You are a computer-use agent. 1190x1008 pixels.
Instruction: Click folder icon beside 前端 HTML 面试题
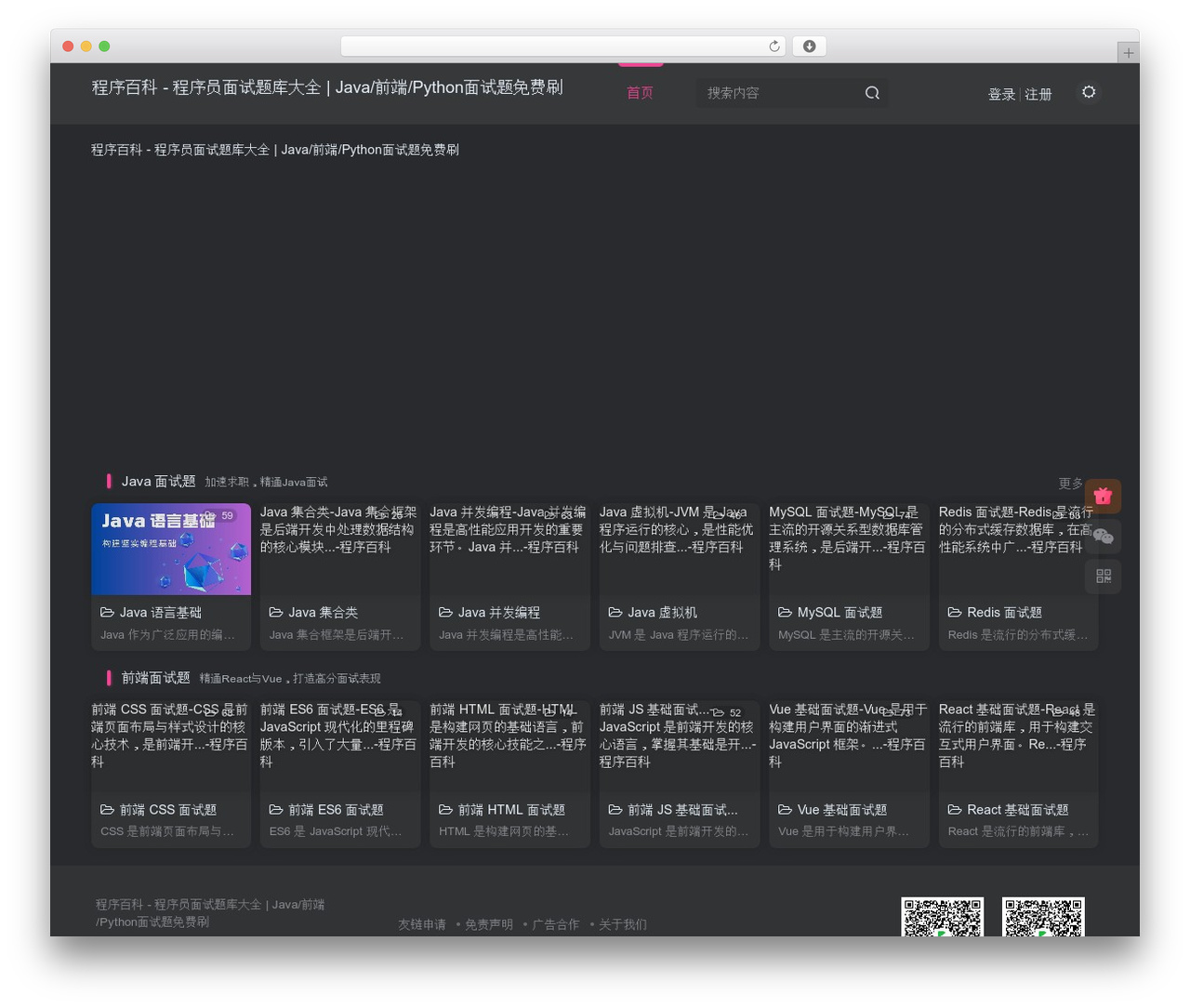pyautogui.click(x=445, y=810)
